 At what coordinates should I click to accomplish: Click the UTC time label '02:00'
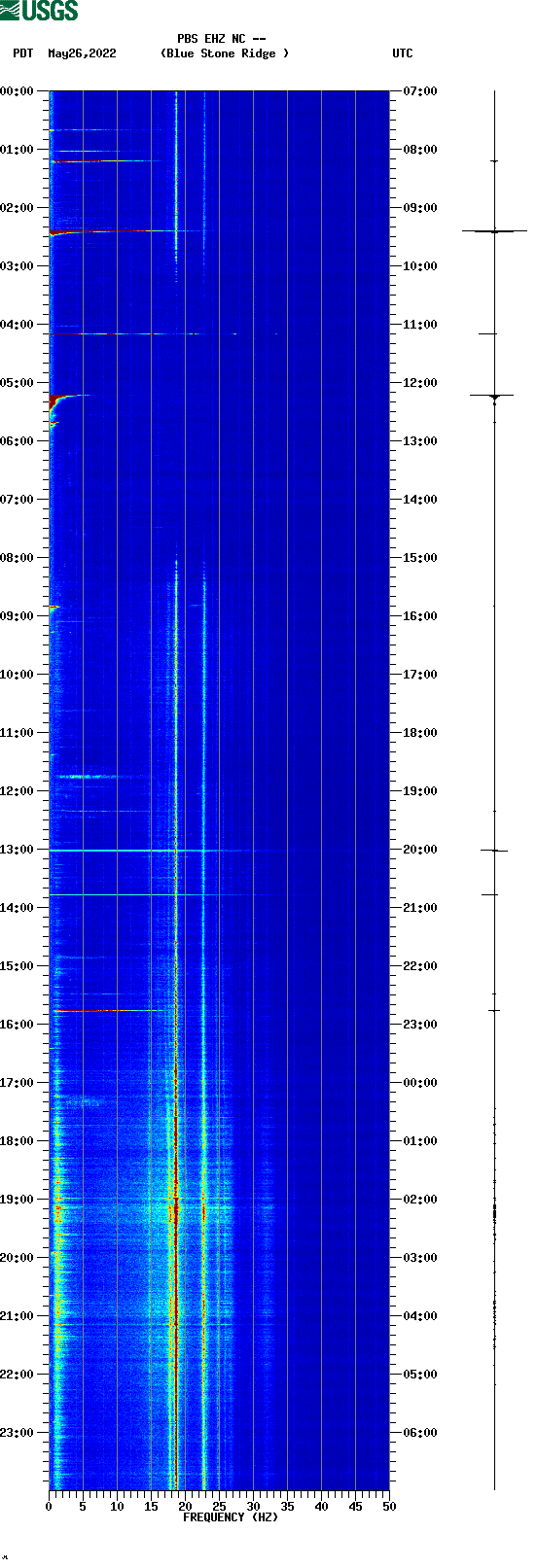[420, 1200]
